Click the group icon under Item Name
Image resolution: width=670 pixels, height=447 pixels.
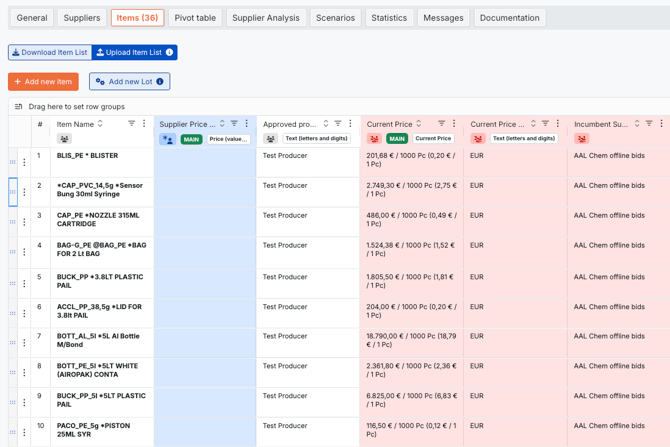point(64,139)
